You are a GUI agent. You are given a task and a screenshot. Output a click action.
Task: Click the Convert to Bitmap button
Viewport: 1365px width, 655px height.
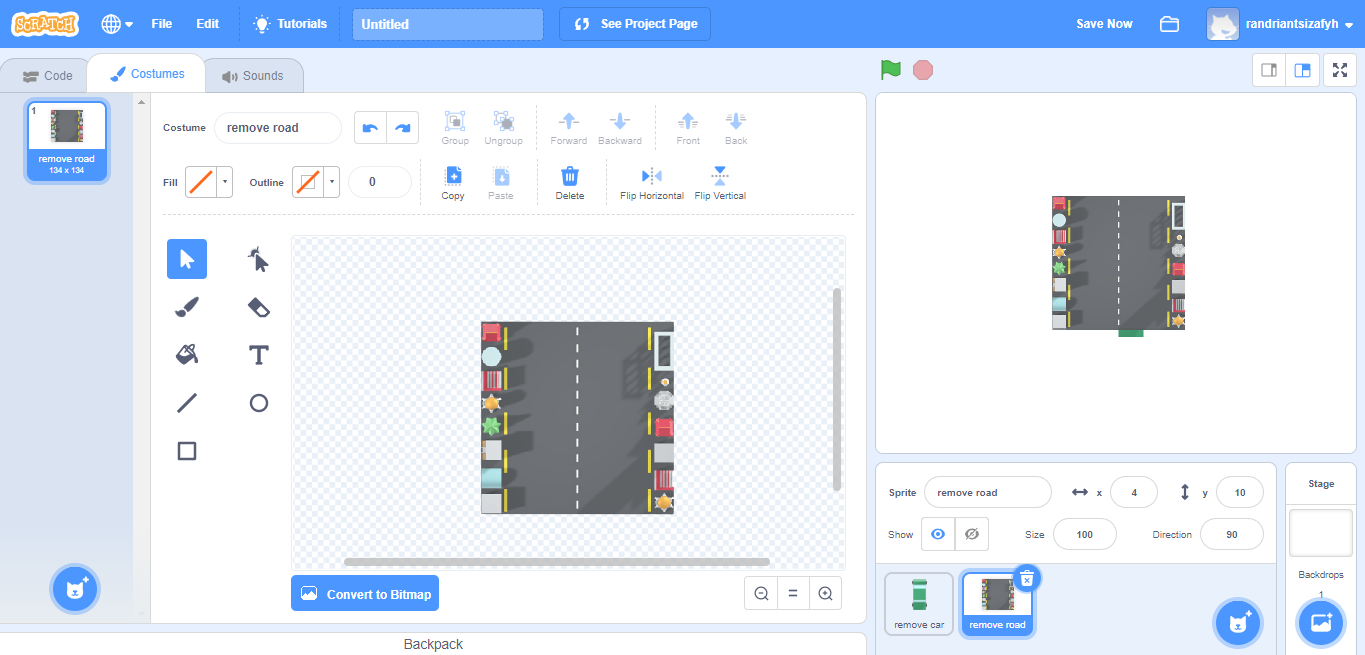pyautogui.click(x=365, y=593)
